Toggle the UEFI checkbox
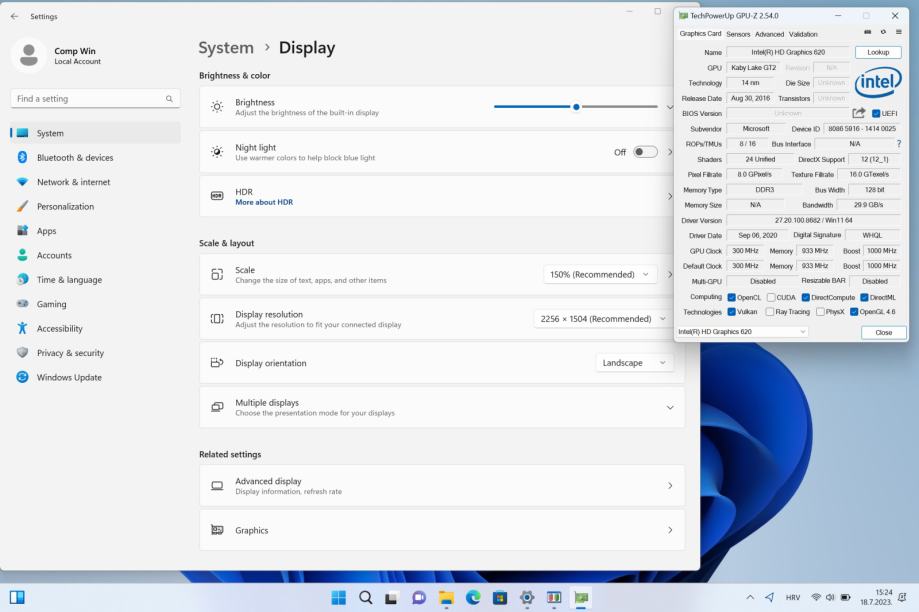The height and width of the screenshot is (612, 919). click(876, 113)
